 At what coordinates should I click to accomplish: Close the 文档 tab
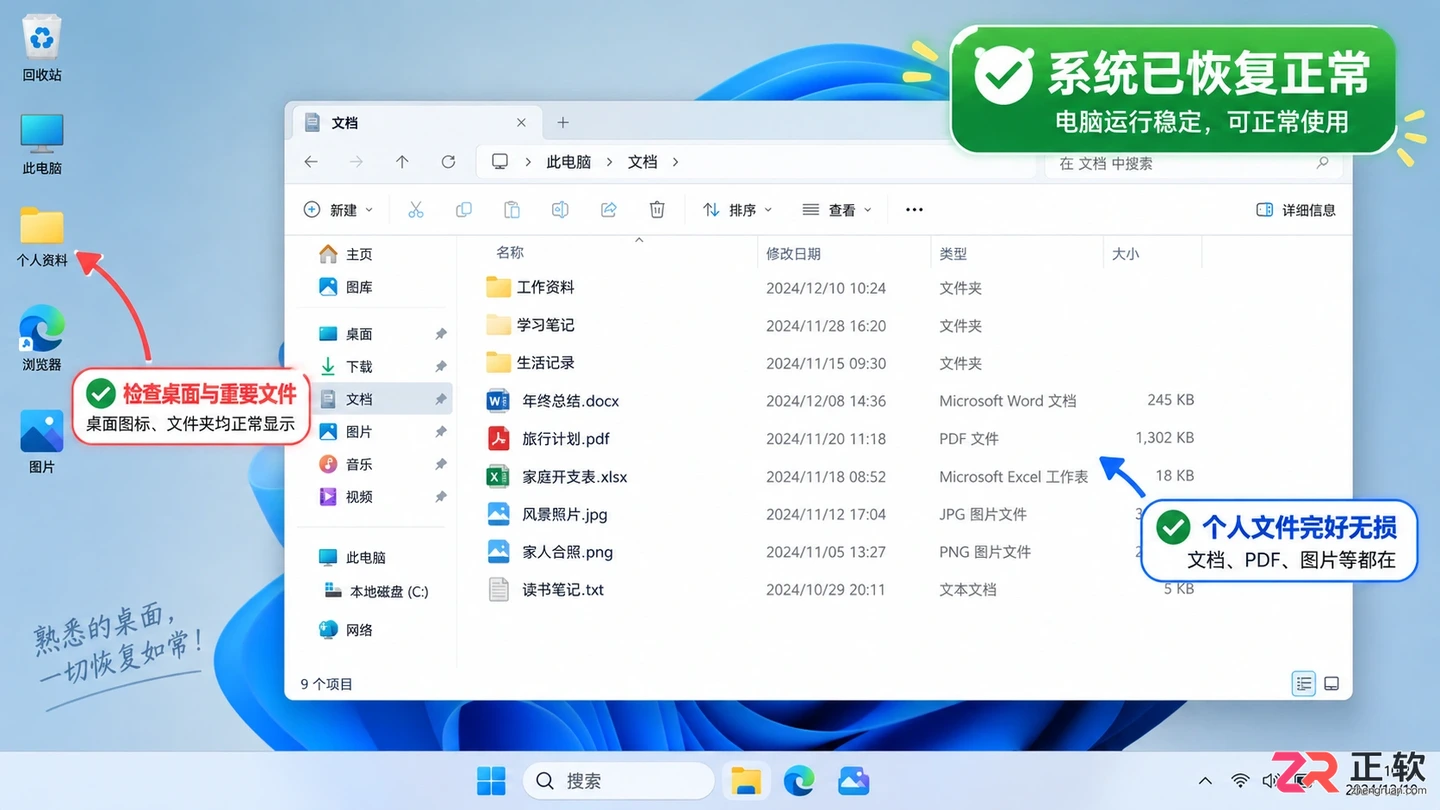coord(521,123)
